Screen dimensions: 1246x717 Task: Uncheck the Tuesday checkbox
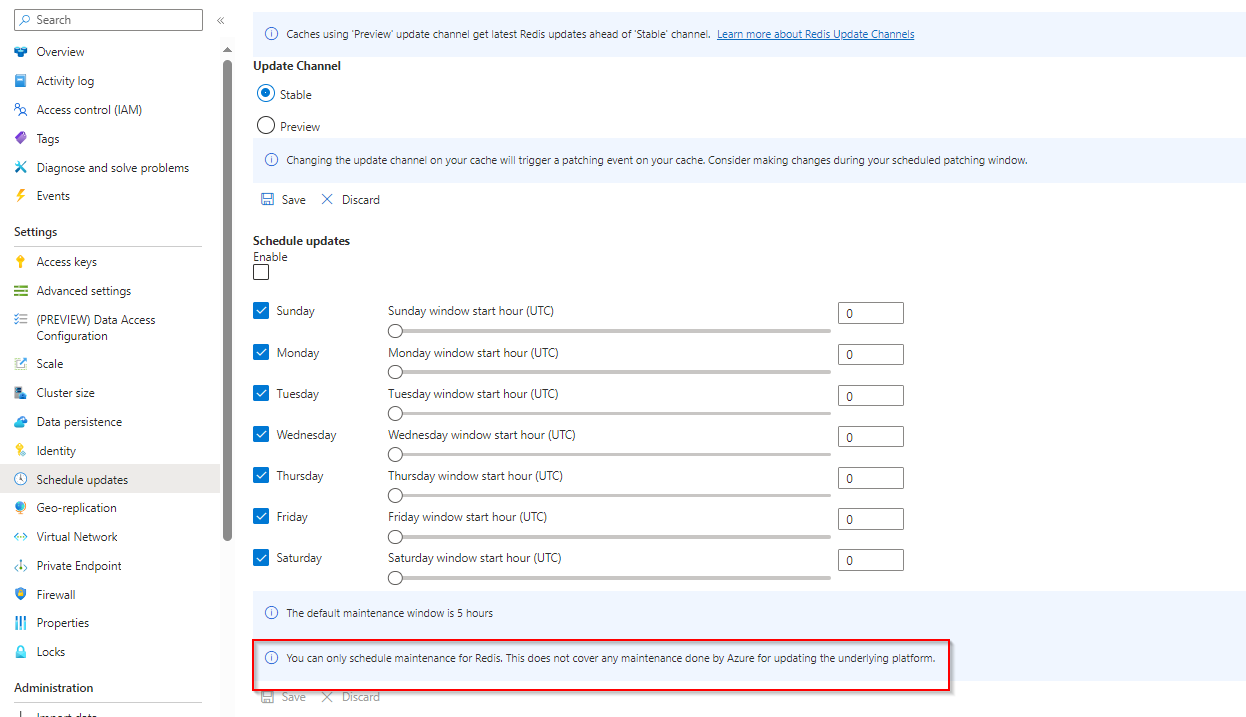coord(261,393)
